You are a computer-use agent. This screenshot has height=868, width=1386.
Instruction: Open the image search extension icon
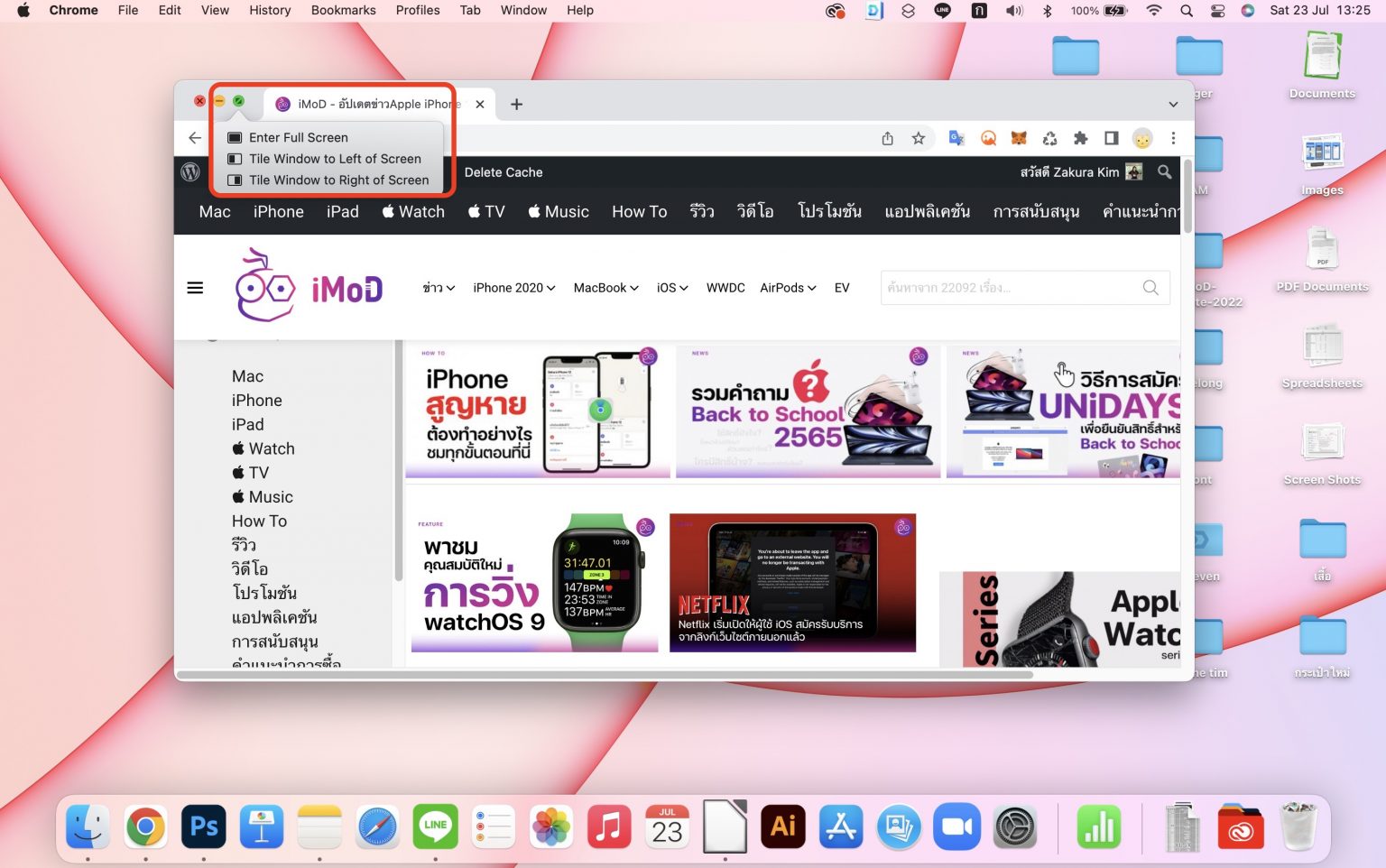pyautogui.click(x=989, y=138)
